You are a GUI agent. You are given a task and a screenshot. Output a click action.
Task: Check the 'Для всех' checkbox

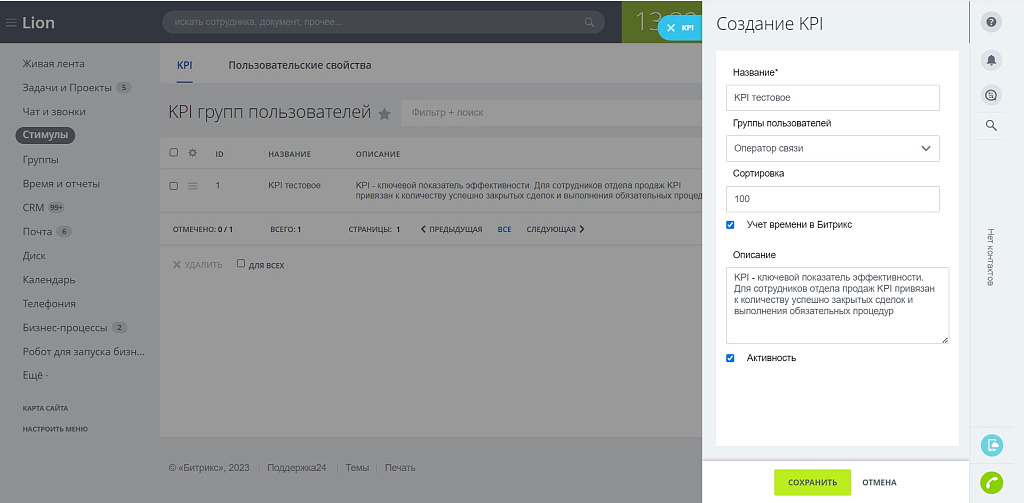pyautogui.click(x=241, y=265)
